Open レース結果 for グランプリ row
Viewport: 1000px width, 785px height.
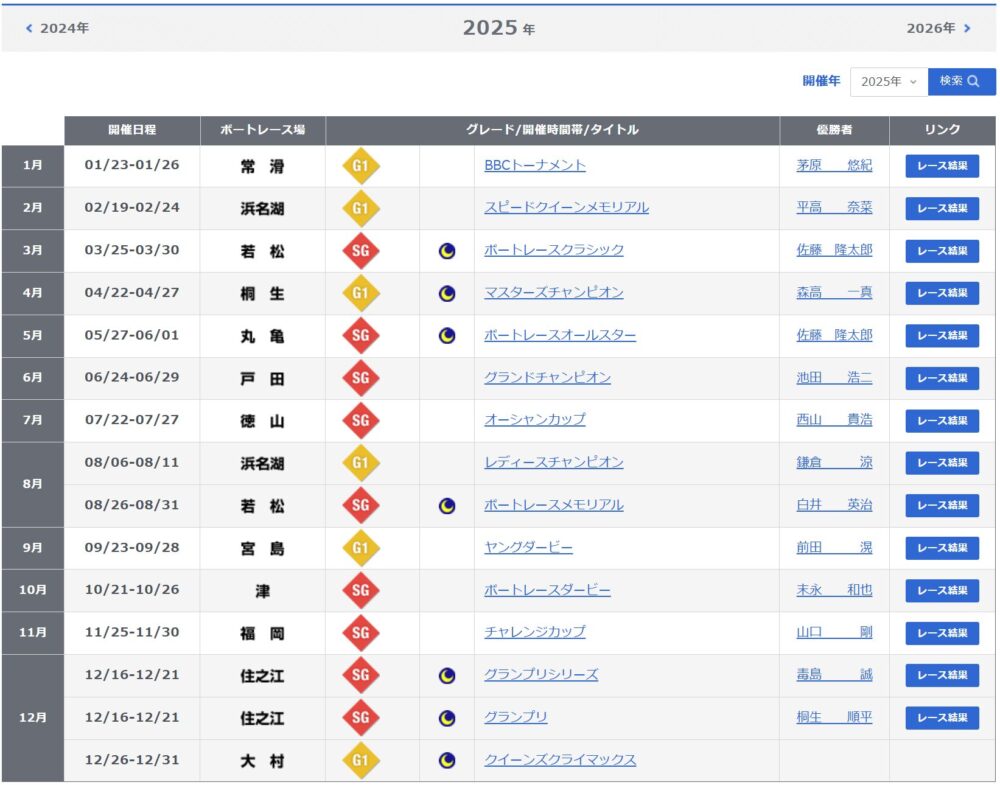point(942,718)
